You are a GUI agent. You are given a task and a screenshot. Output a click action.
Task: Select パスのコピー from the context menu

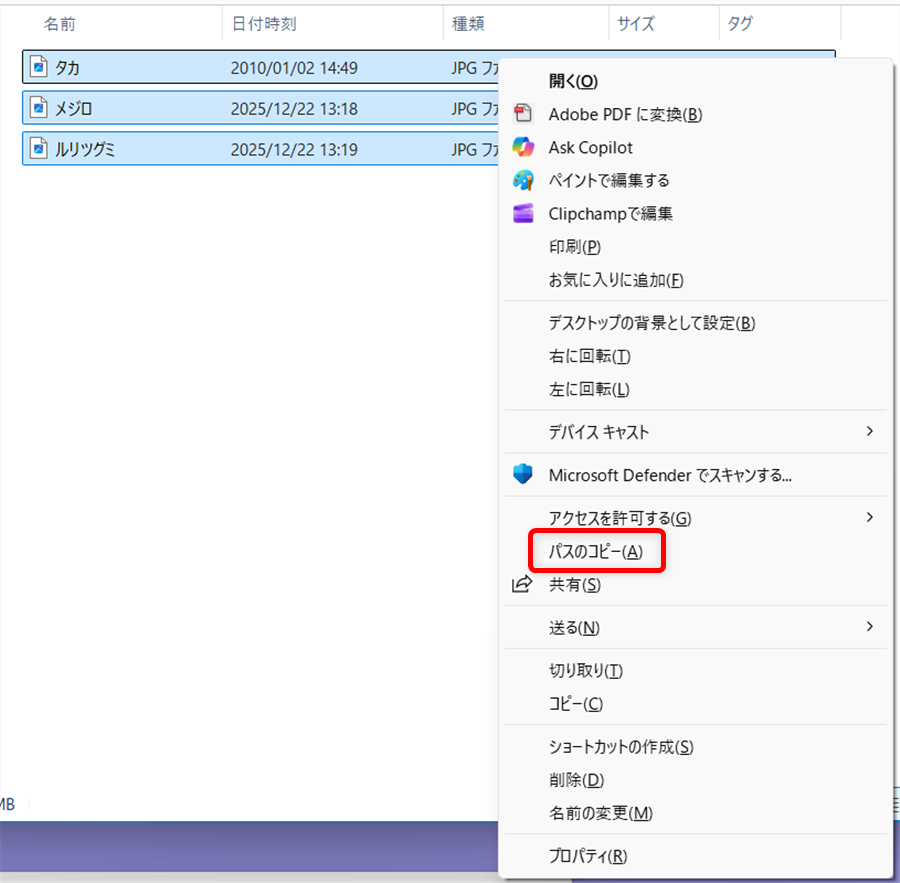[x=597, y=551]
